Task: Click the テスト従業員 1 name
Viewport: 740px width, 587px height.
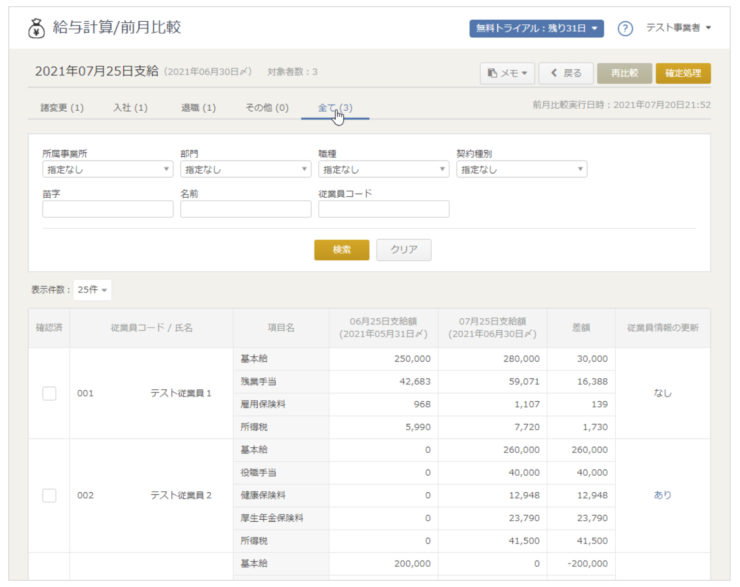Action: pyautogui.click(x=181, y=393)
